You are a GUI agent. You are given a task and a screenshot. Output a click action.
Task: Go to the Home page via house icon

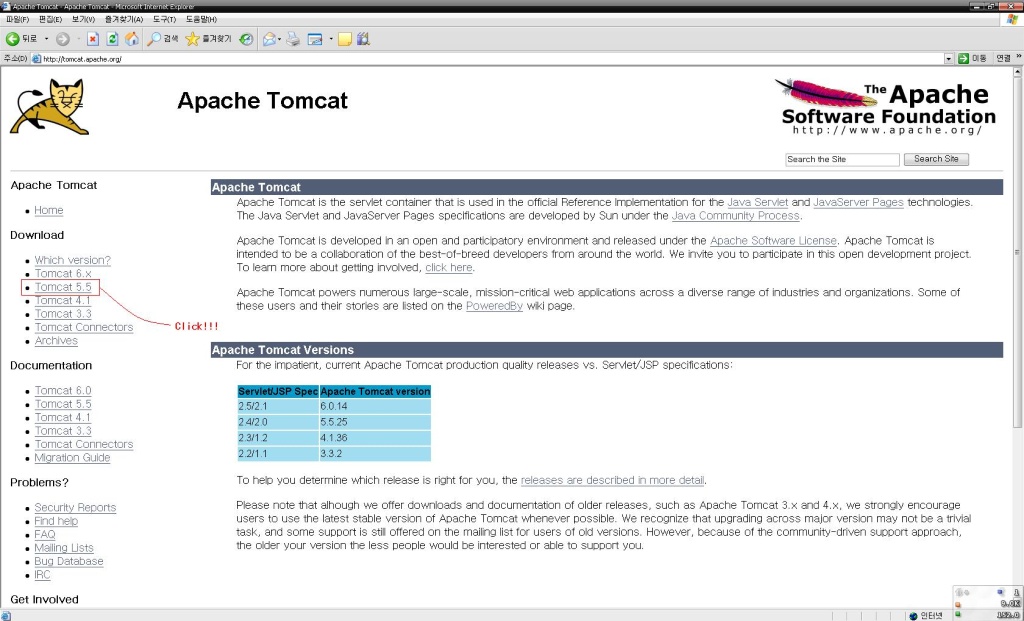[x=132, y=39]
